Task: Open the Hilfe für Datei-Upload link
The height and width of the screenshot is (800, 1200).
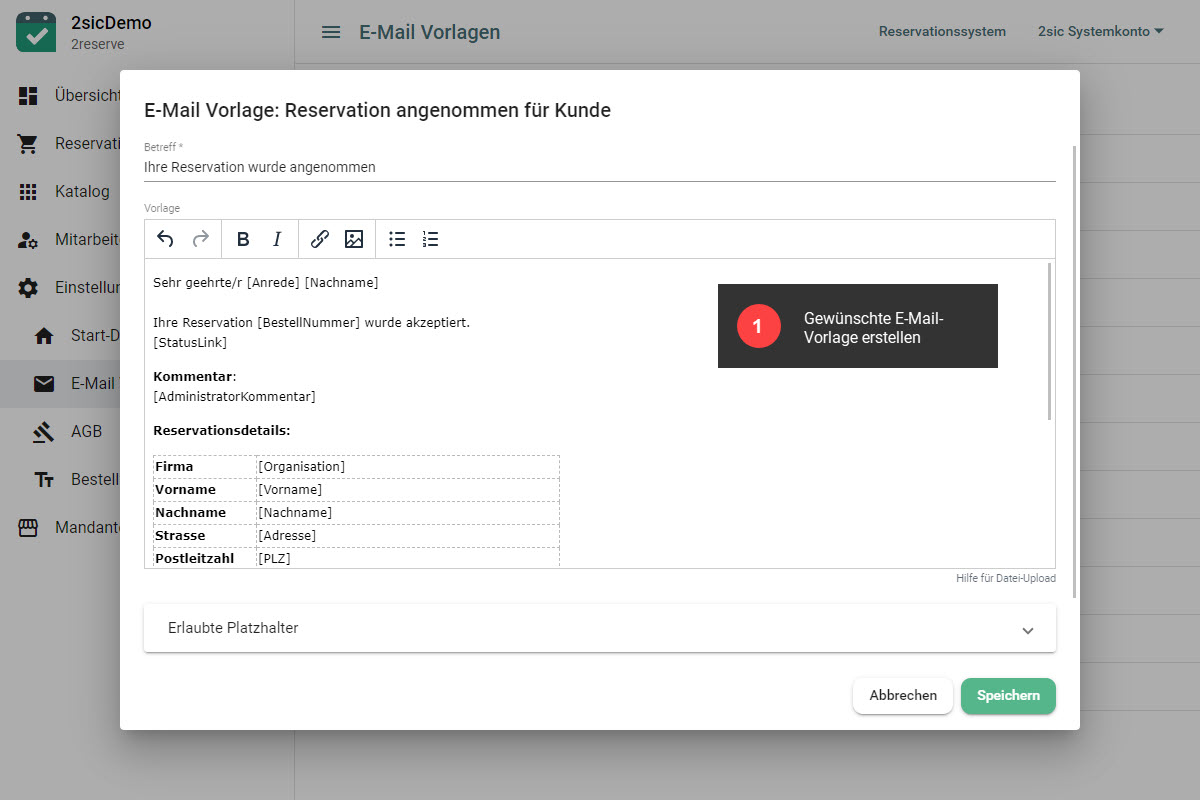Action: click(1005, 579)
